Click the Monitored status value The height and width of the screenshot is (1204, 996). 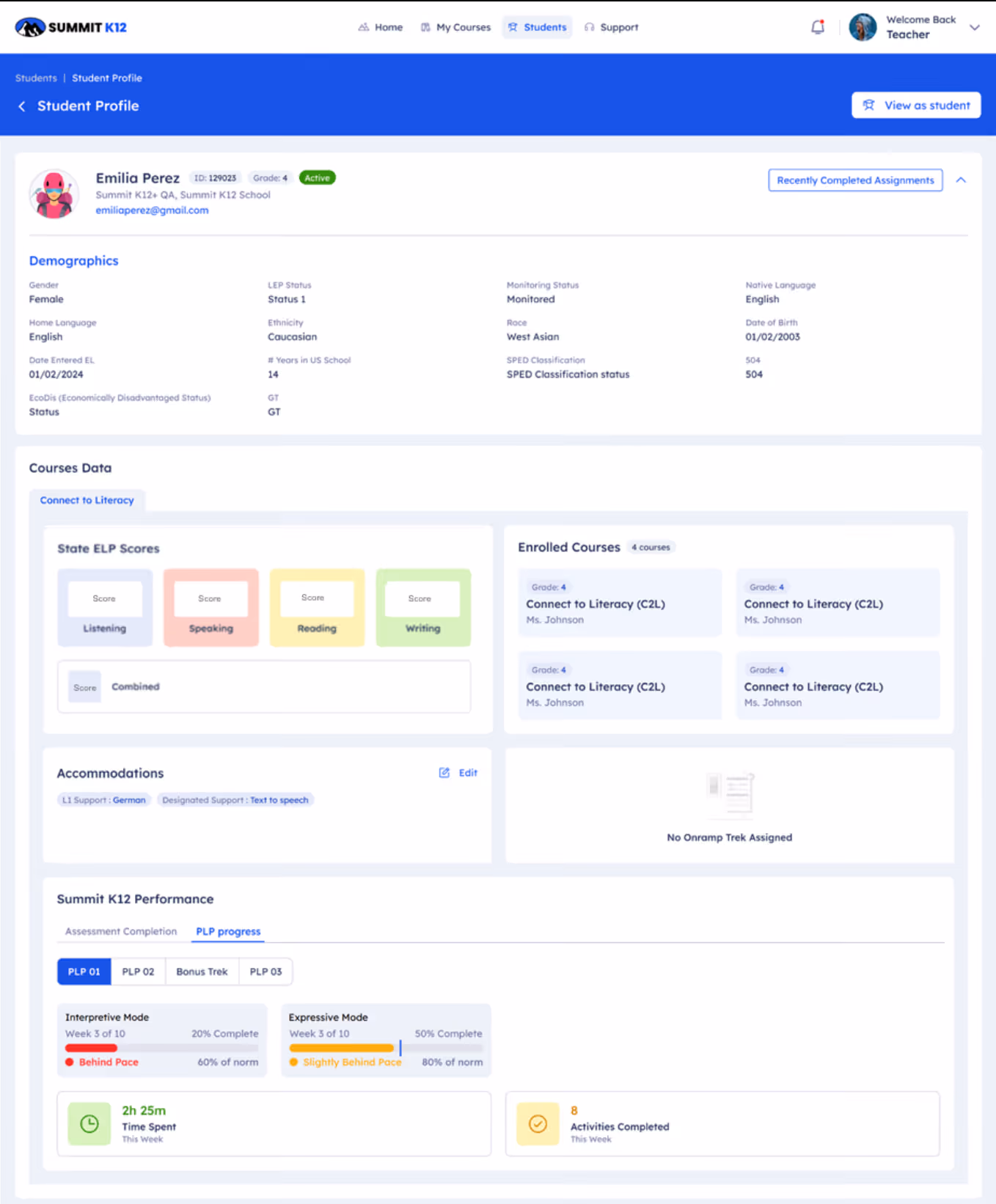click(x=531, y=299)
